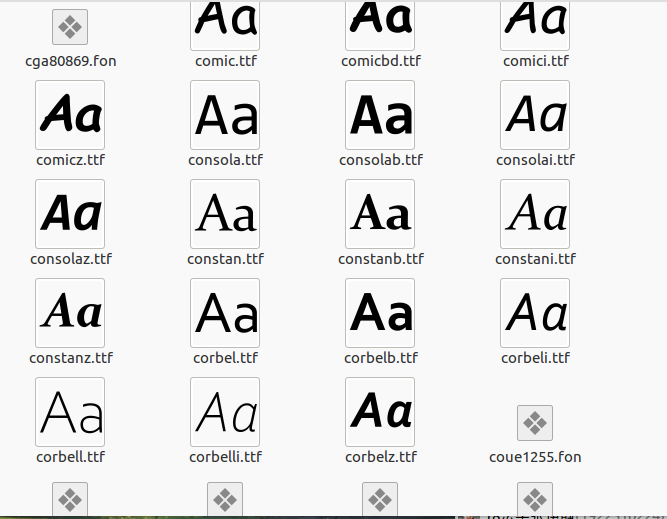Select the comic.ttf font preview icon
The image size is (667, 519).
click(x=225, y=26)
